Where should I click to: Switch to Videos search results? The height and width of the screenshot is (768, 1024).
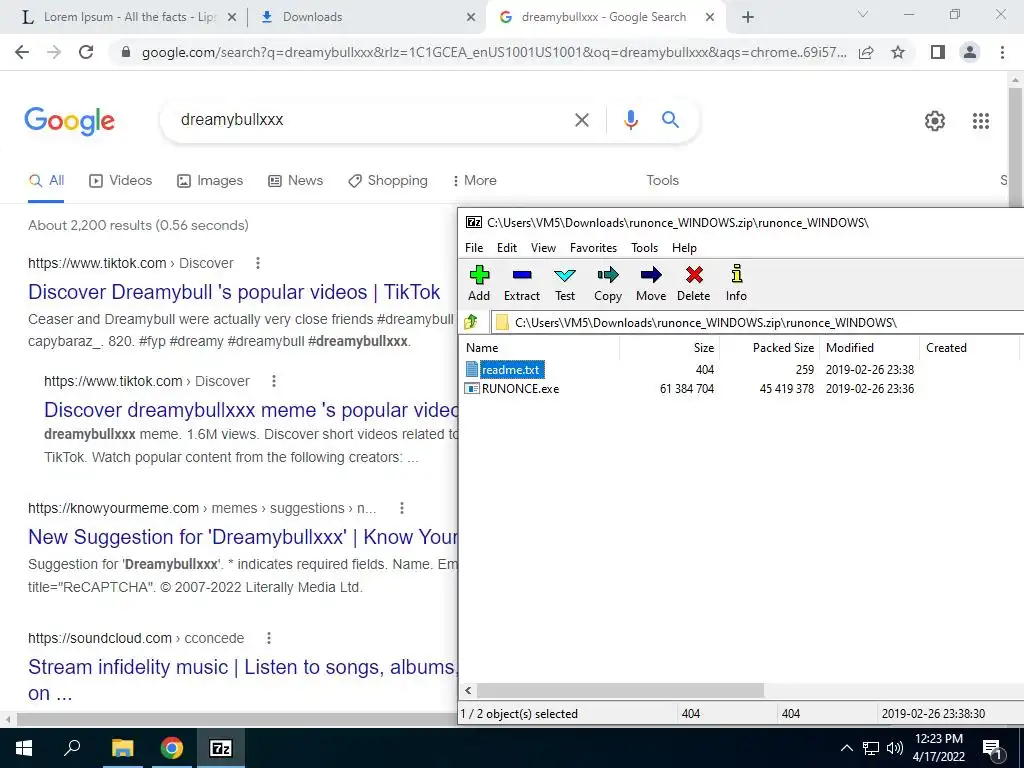121,181
